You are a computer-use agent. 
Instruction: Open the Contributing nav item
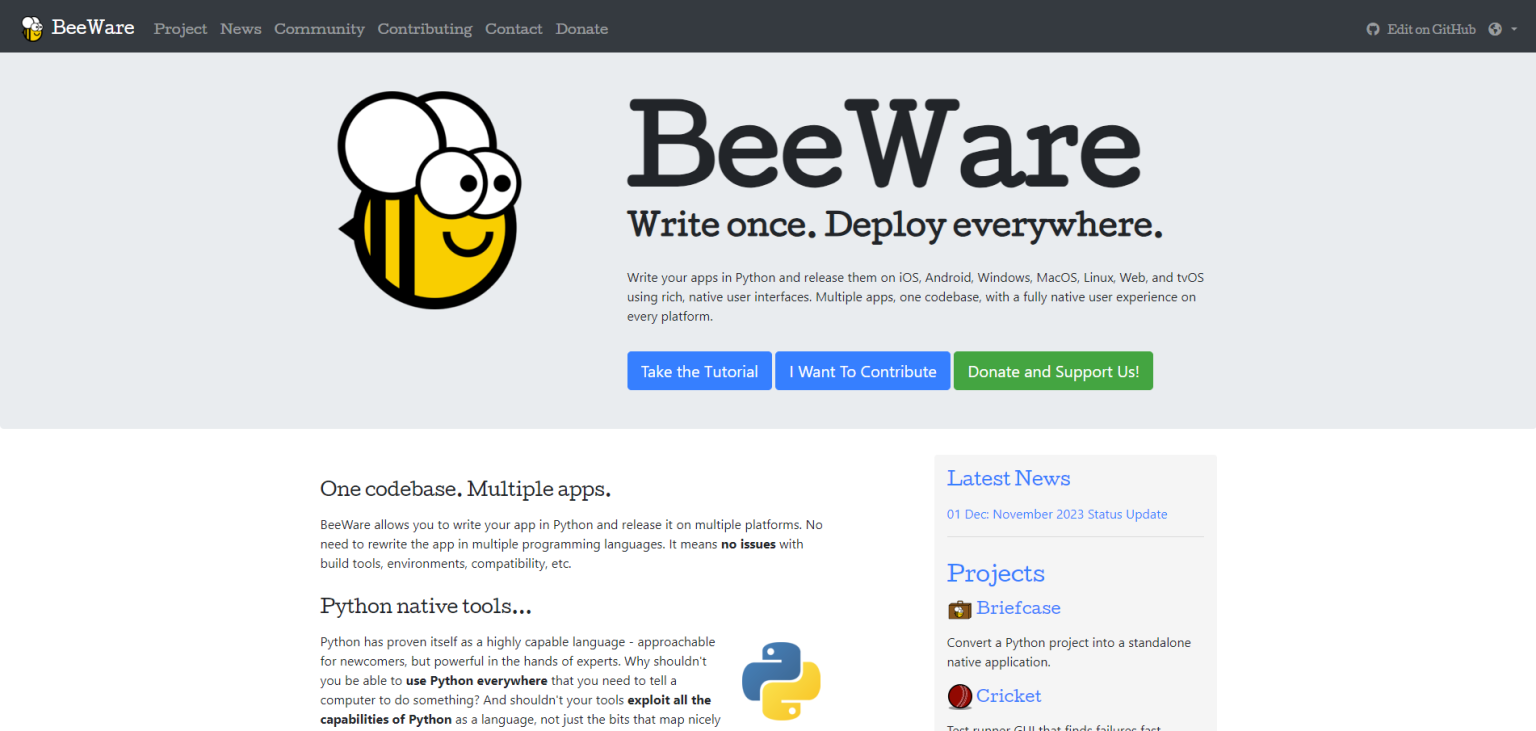click(x=424, y=29)
